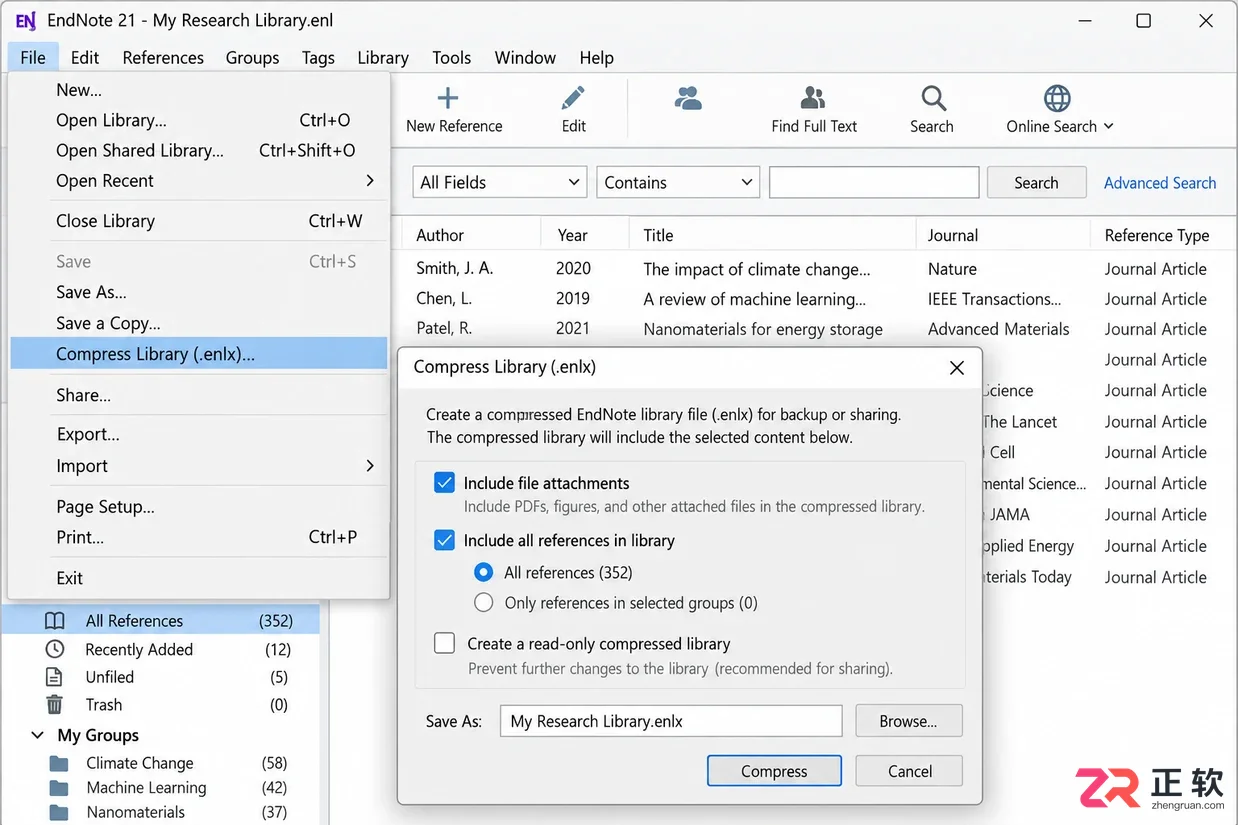Open Online Search globe icon

click(1057, 98)
